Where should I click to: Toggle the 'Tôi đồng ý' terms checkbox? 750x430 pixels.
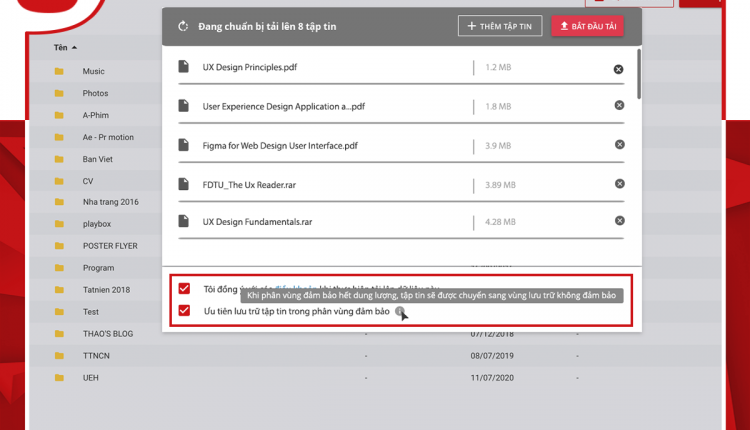point(184,288)
